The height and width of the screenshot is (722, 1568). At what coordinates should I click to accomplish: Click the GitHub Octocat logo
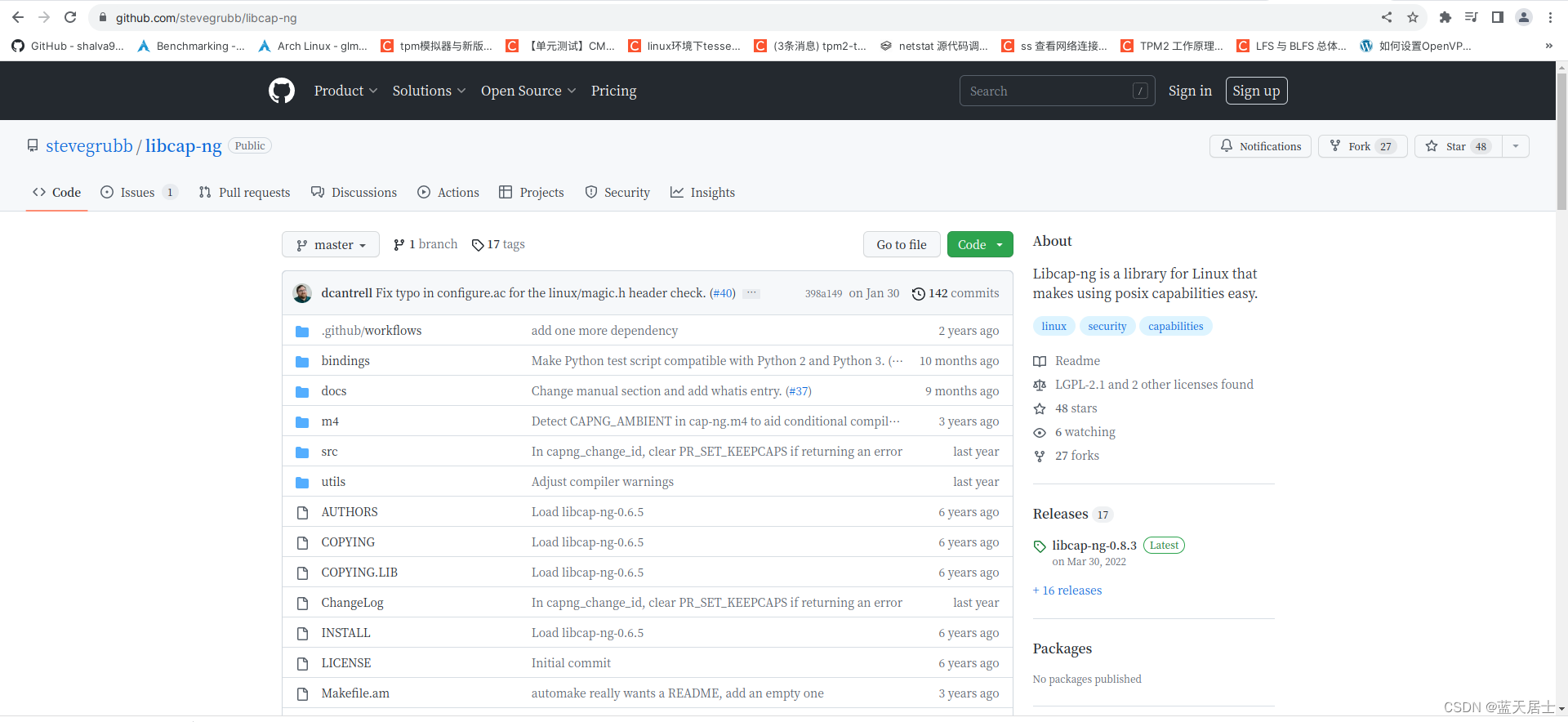tap(282, 91)
